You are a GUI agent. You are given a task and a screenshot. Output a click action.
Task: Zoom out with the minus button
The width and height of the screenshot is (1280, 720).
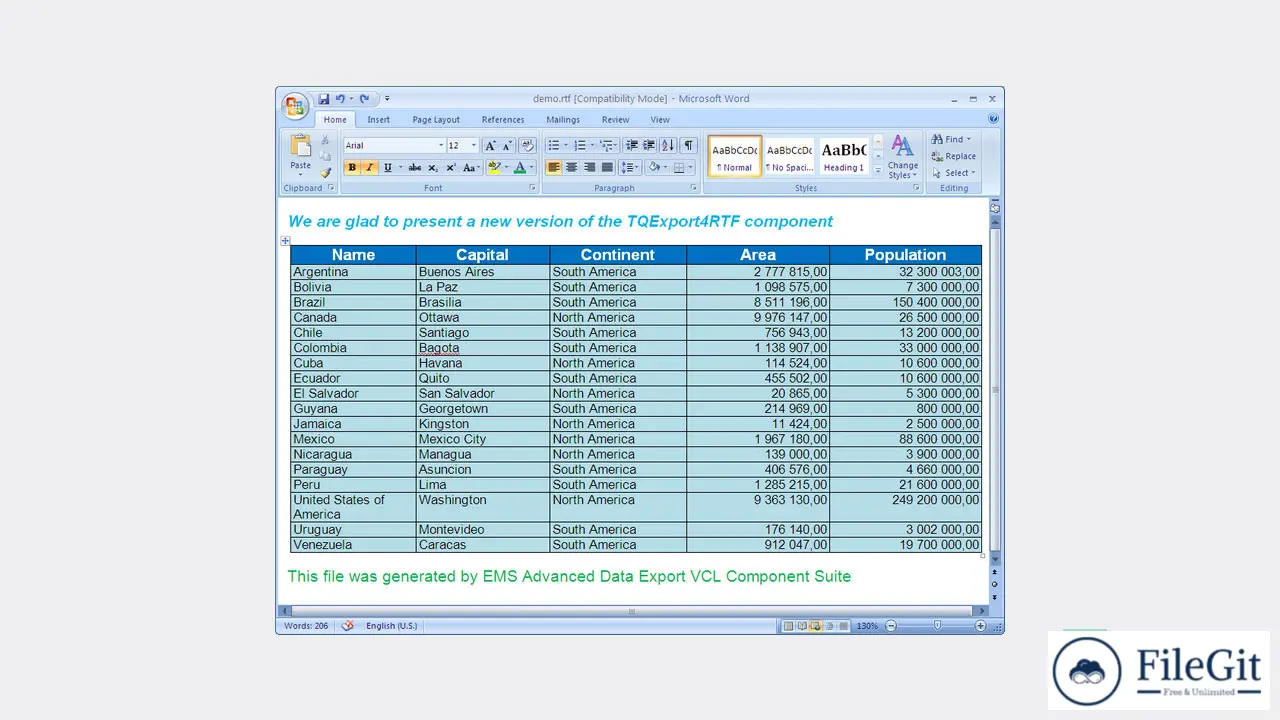(x=891, y=626)
